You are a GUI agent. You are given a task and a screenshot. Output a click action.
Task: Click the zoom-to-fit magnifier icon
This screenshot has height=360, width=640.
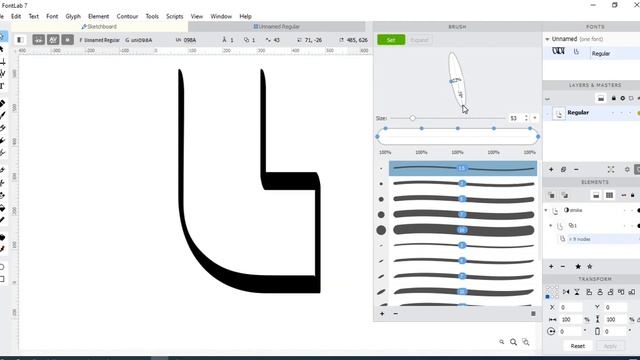526,342
